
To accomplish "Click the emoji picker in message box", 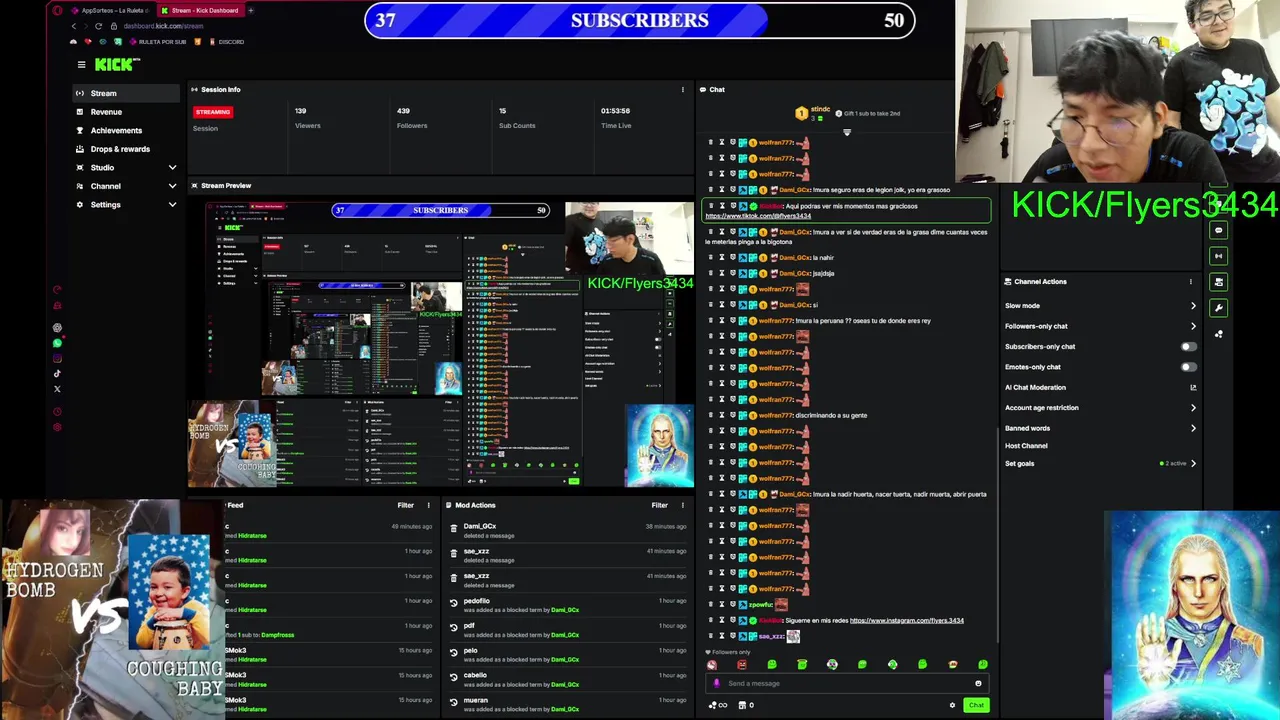I will point(978,684).
